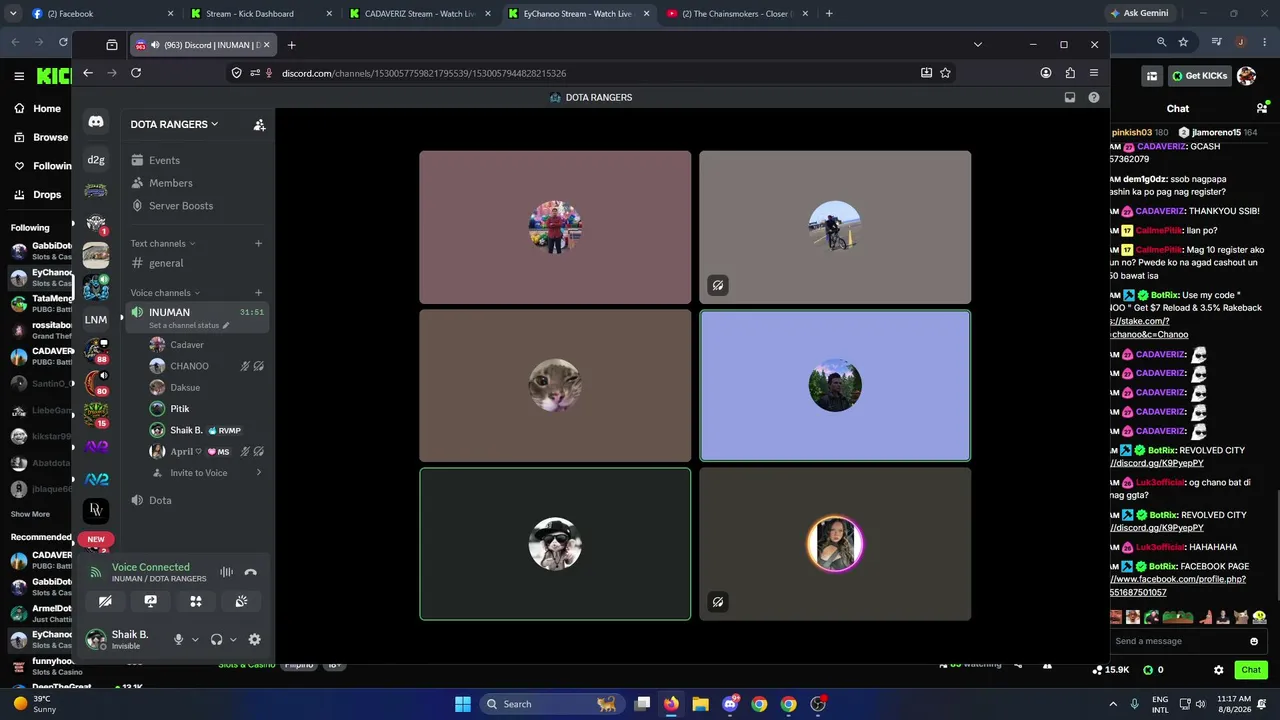This screenshot has width=1280, height=720.
Task: Open Browse in the Kick sidebar
Action: tap(40, 137)
